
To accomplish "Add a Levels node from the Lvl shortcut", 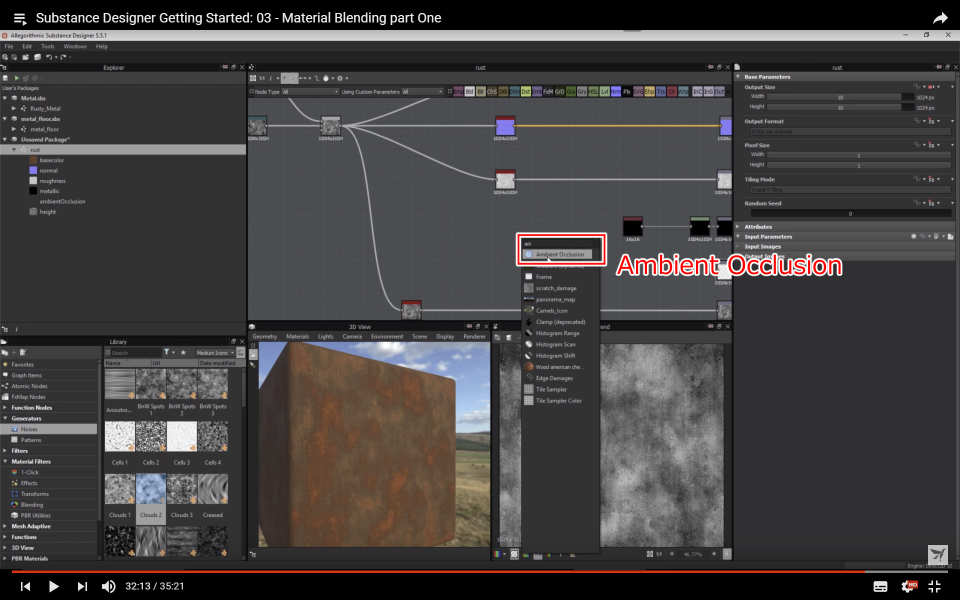I will 604,91.
